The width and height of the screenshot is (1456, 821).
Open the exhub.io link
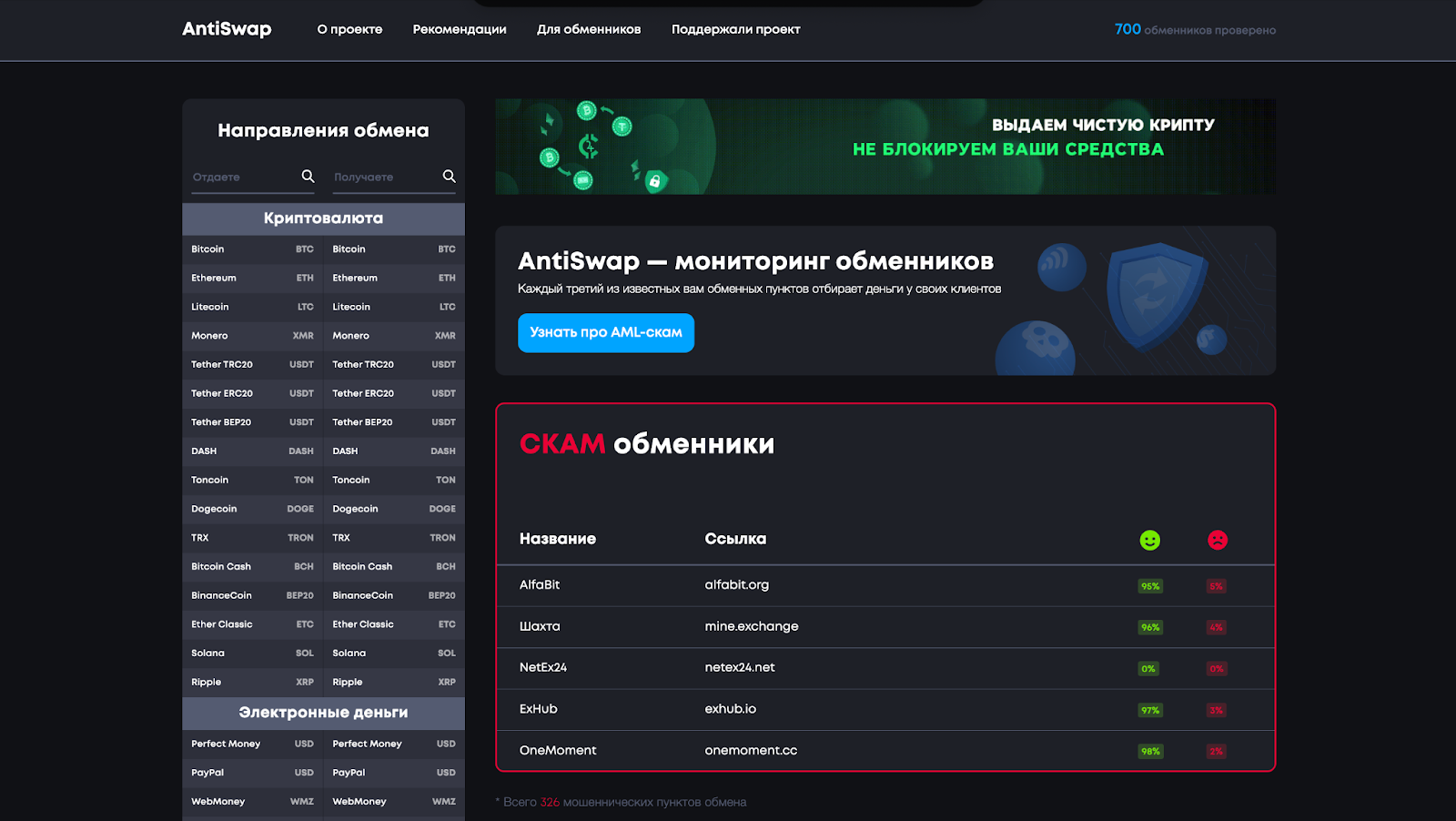pos(731,709)
